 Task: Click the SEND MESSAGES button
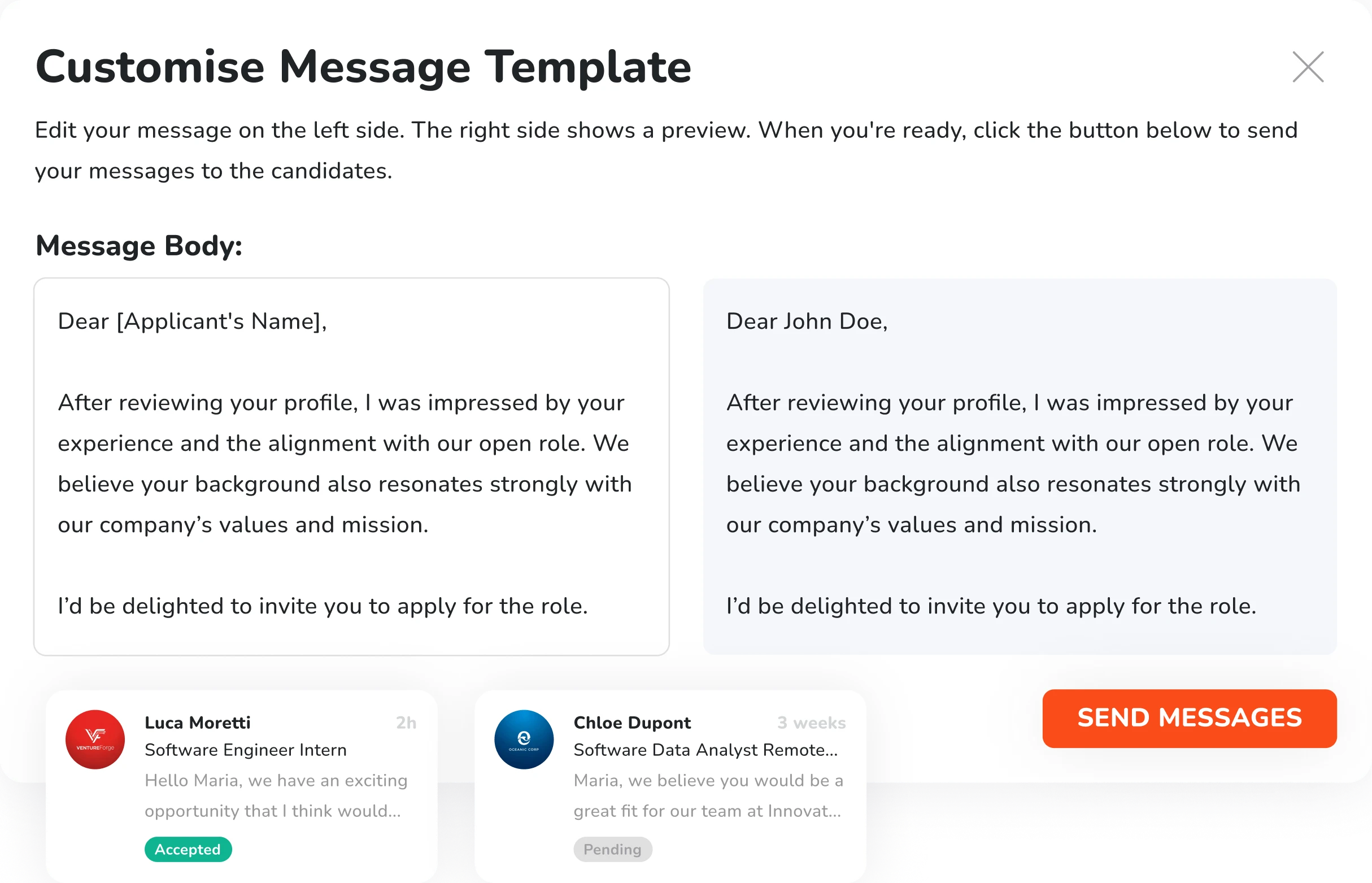tap(1189, 719)
